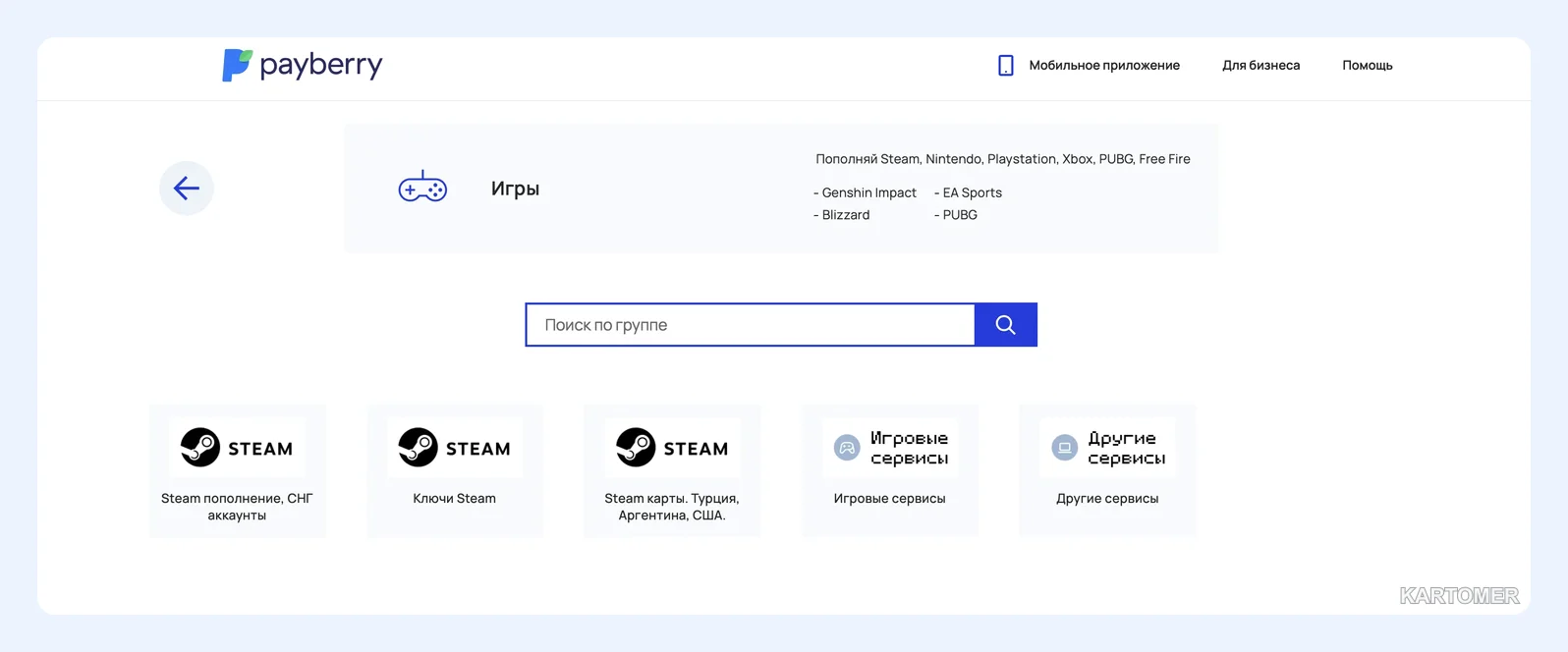Click the Пополняй Steam, Nintendo description text
Image resolution: width=1568 pixels, height=652 pixels.
click(x=1002, y=158)
